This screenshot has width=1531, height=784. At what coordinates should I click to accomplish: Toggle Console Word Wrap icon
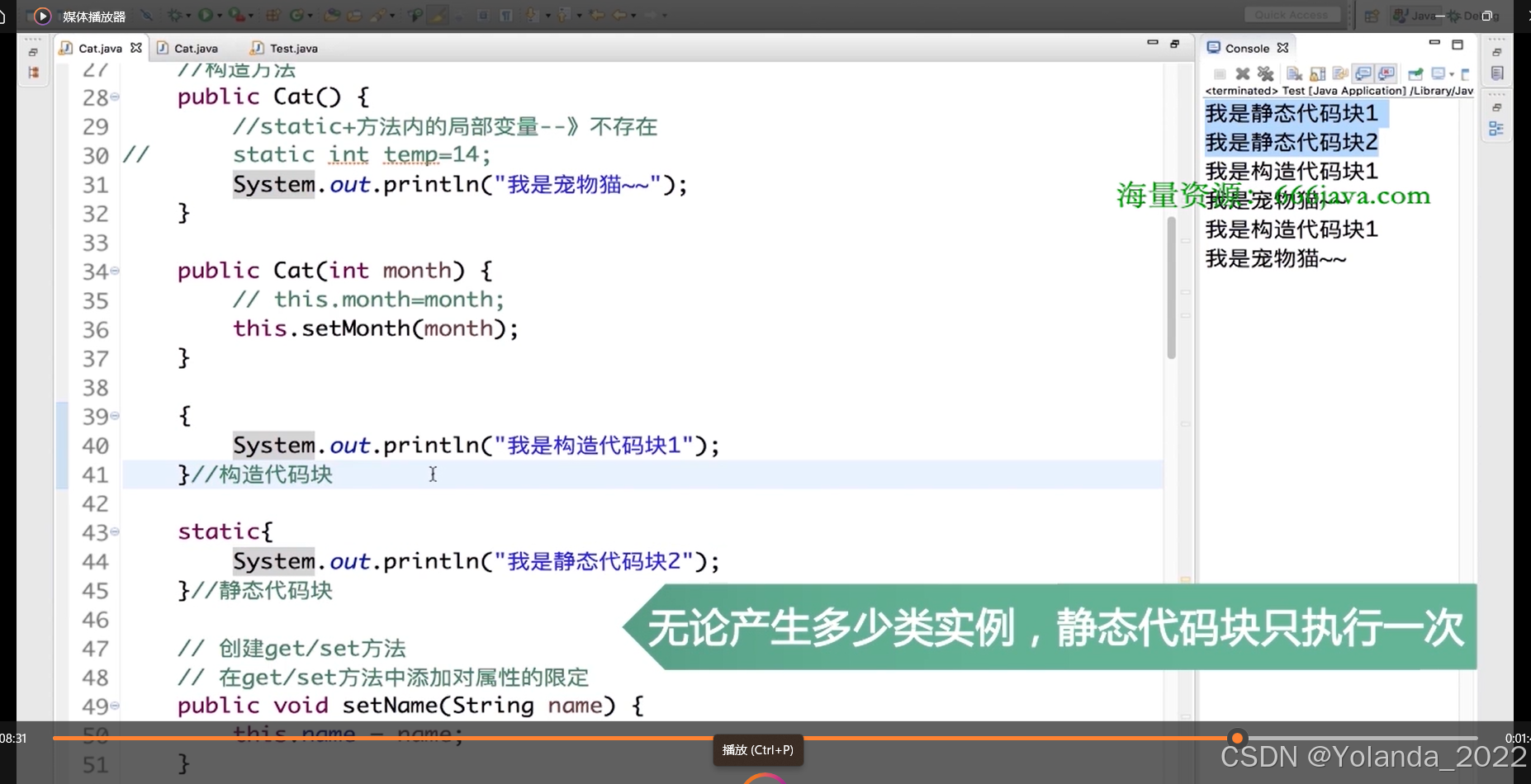point(1340,73)
